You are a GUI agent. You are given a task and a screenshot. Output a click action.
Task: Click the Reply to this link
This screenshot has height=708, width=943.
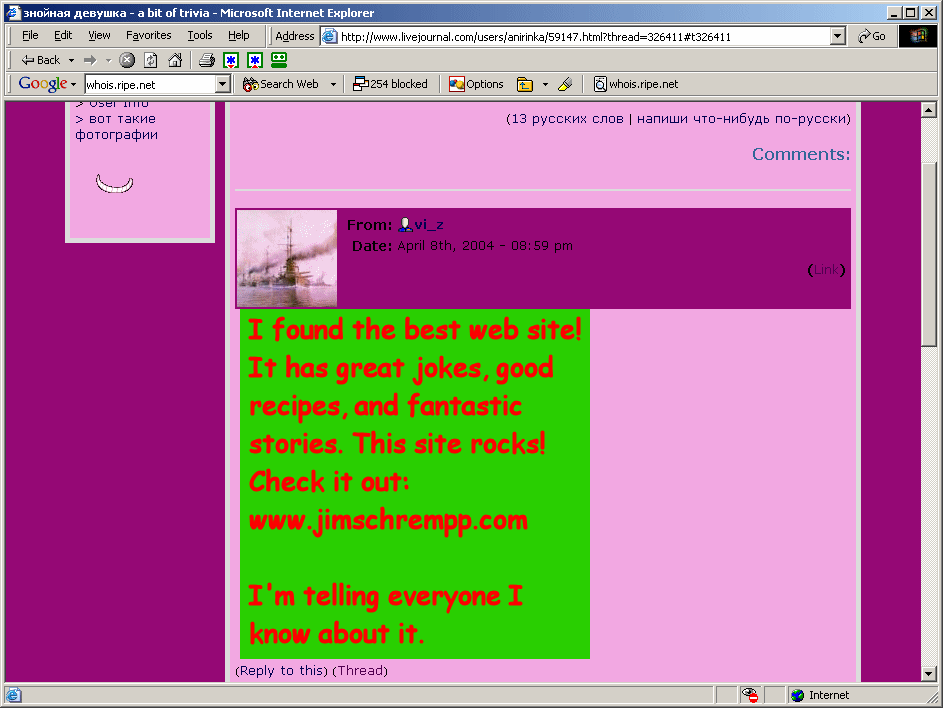(281, 671)
